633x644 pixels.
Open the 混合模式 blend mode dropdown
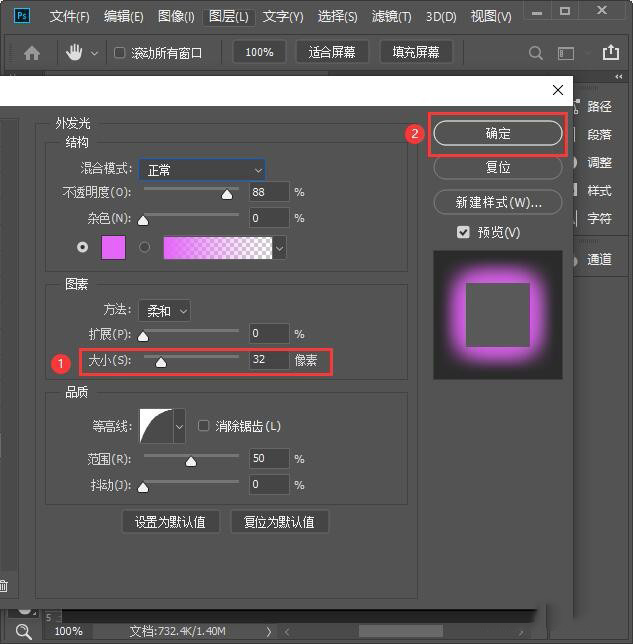(x=202, y=170)
